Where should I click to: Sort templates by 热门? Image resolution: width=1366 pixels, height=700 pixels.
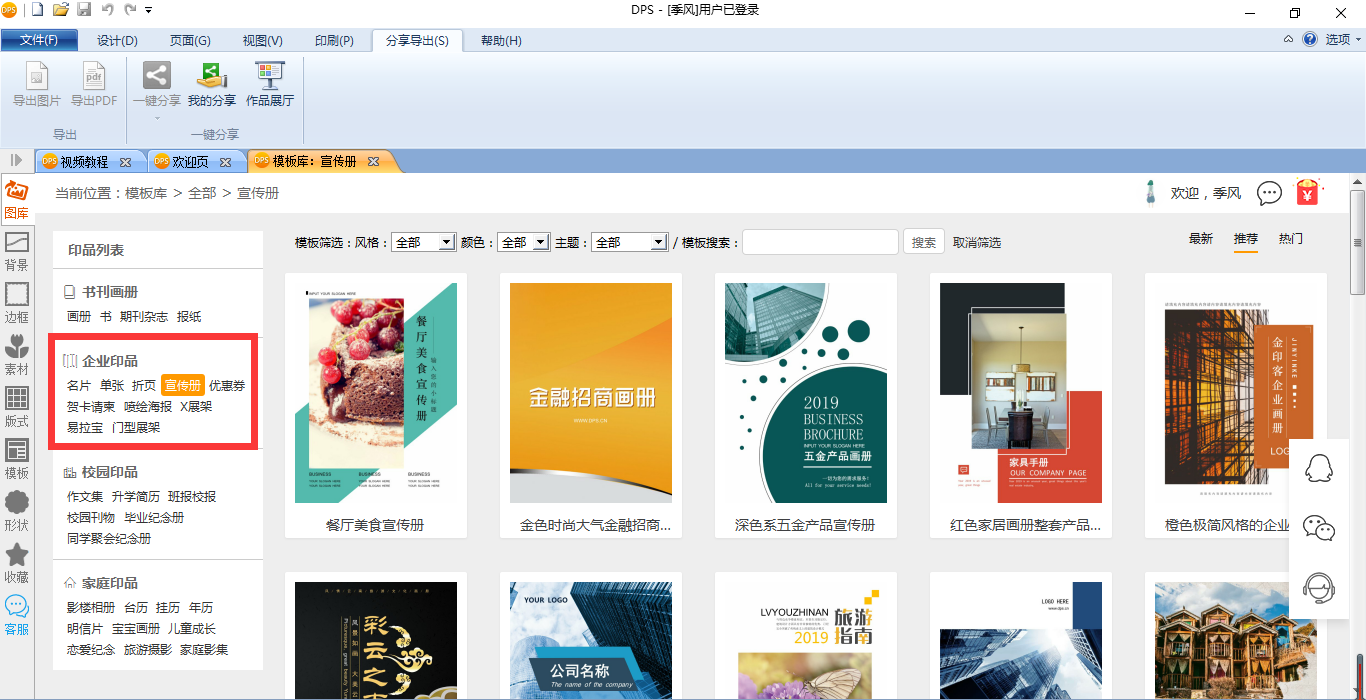tap(1290, 239)
